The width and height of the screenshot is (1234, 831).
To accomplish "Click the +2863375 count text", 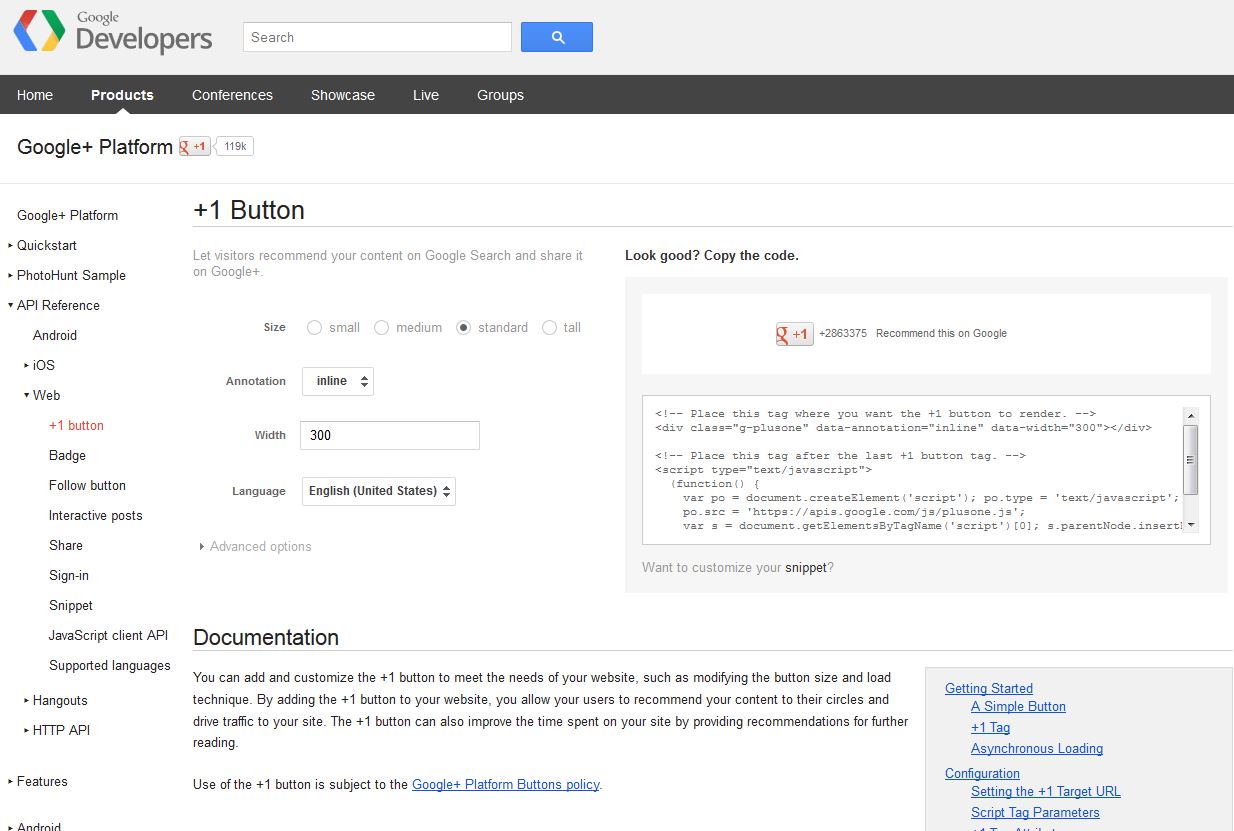I will tap(843, 334).
